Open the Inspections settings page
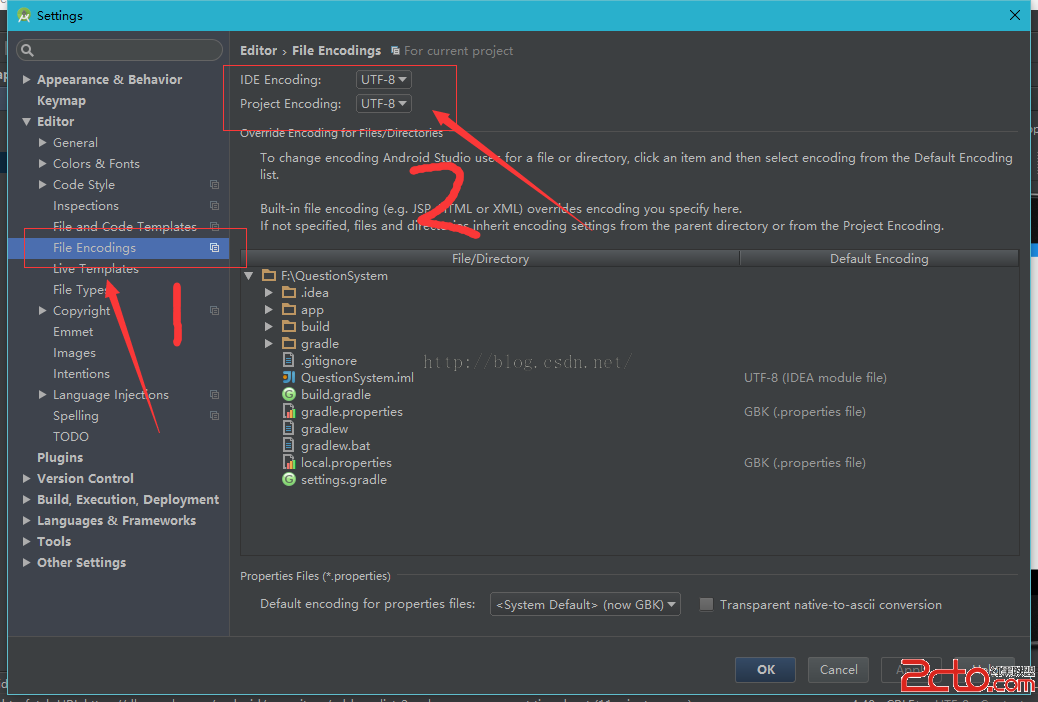 click(86, 206)
